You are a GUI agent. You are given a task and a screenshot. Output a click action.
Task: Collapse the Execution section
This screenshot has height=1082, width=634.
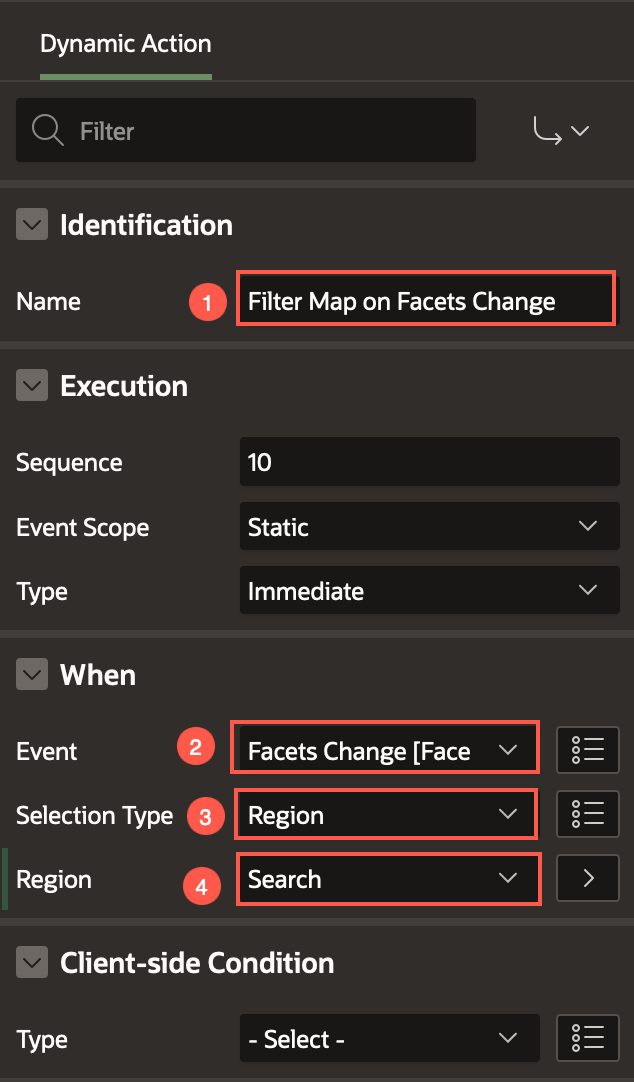(32, 385)
